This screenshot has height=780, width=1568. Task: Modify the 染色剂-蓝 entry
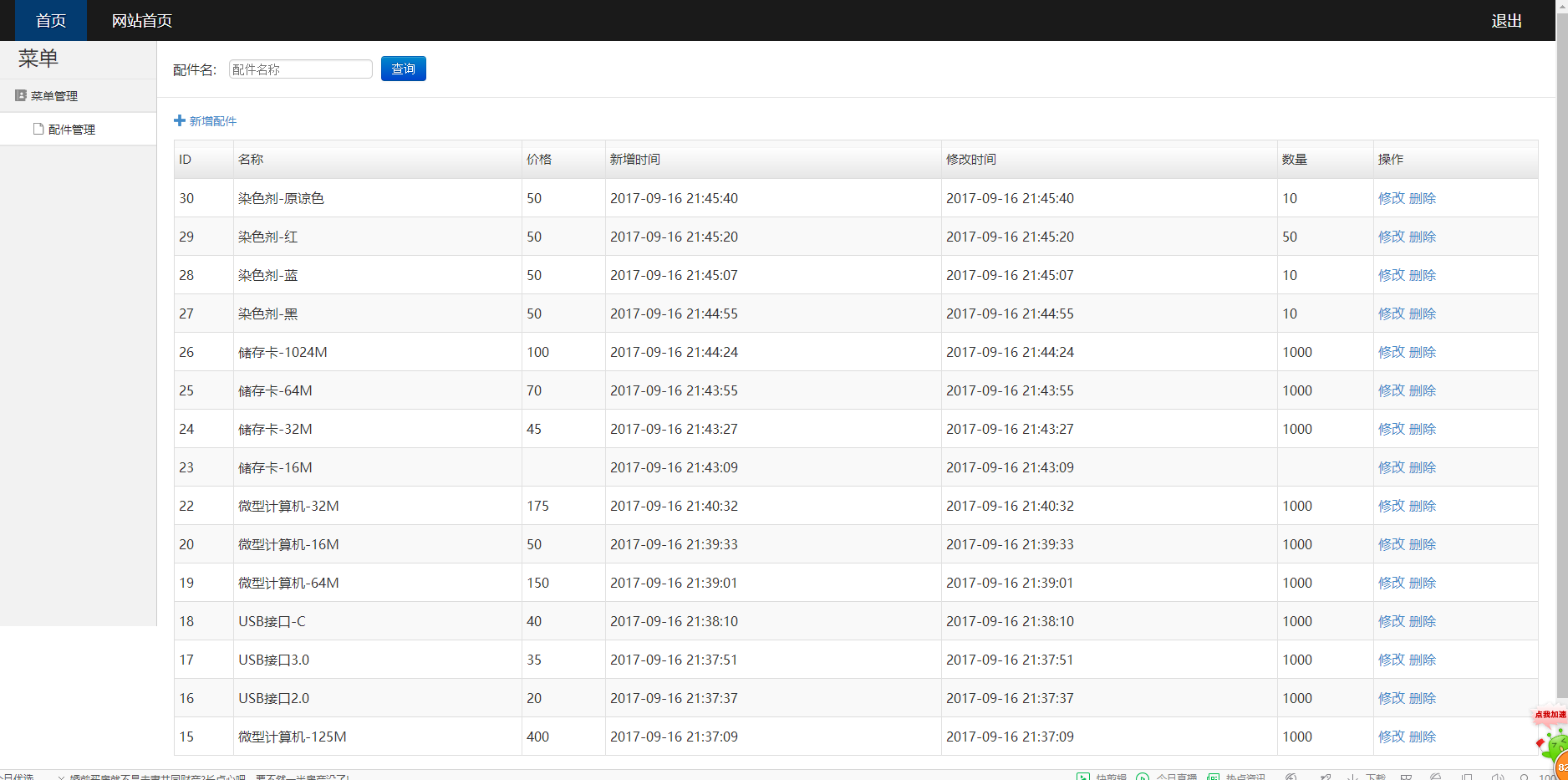pos(1392,275)
